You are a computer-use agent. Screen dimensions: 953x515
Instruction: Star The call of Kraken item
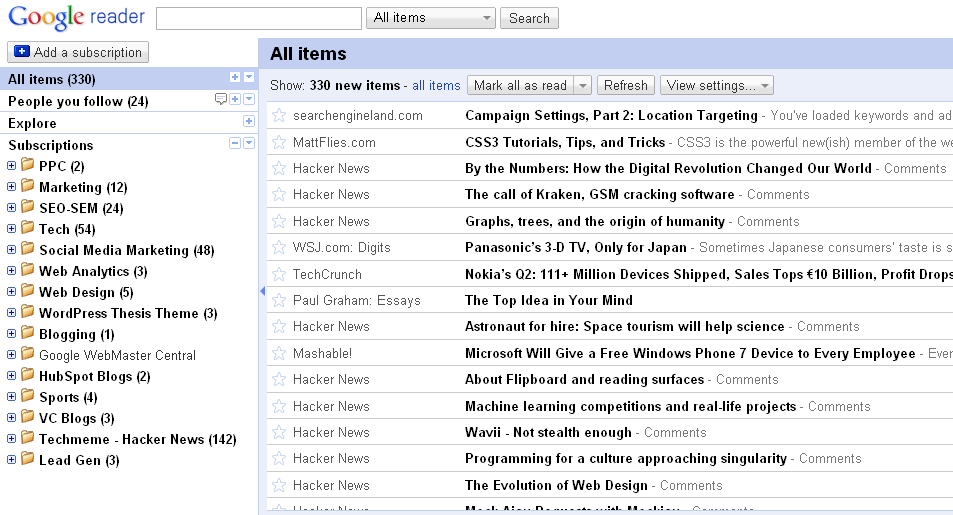(x=279, y=195)
